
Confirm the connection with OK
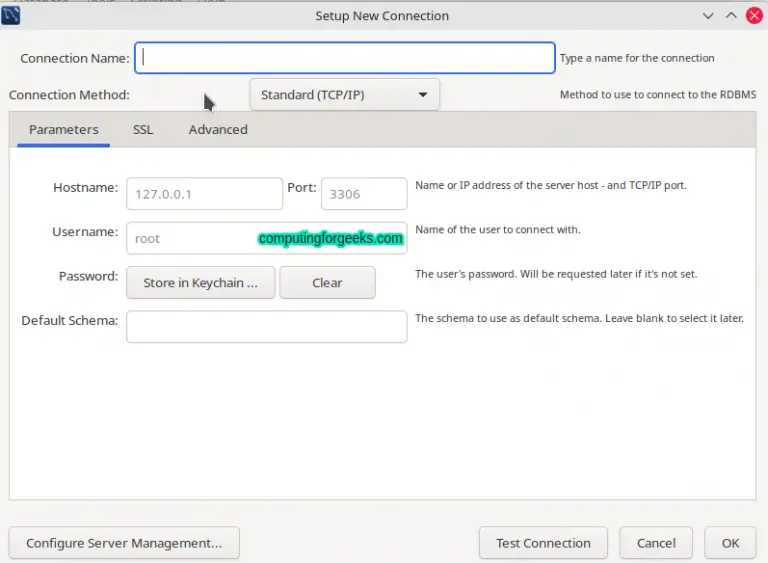pos(730,543)
